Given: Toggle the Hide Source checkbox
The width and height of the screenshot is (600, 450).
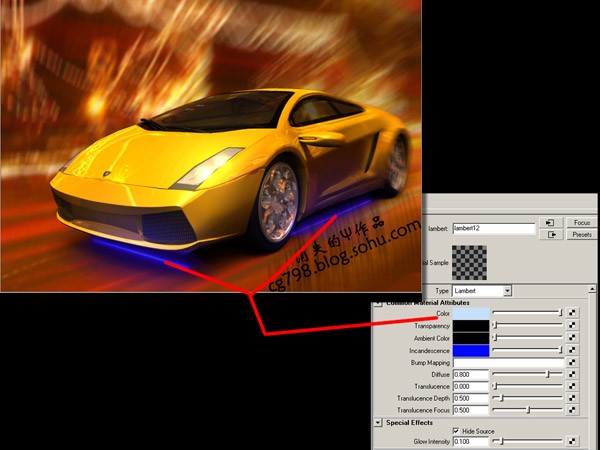Looking at the screenshot, I should tap(456, 430).
